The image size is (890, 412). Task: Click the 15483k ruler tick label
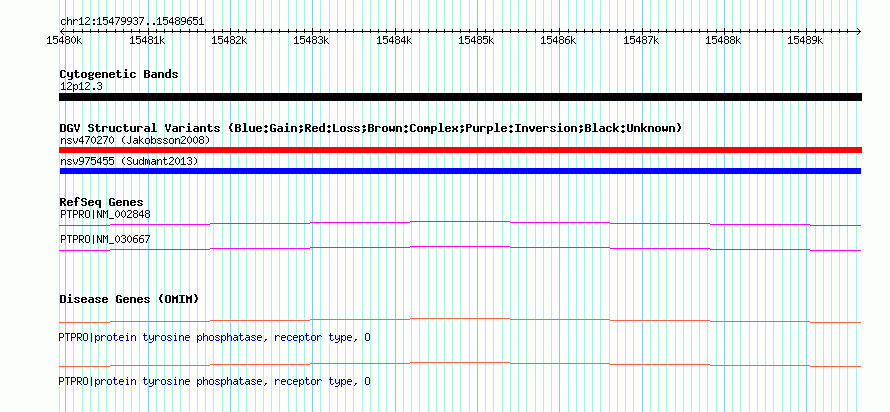(312, 40)
